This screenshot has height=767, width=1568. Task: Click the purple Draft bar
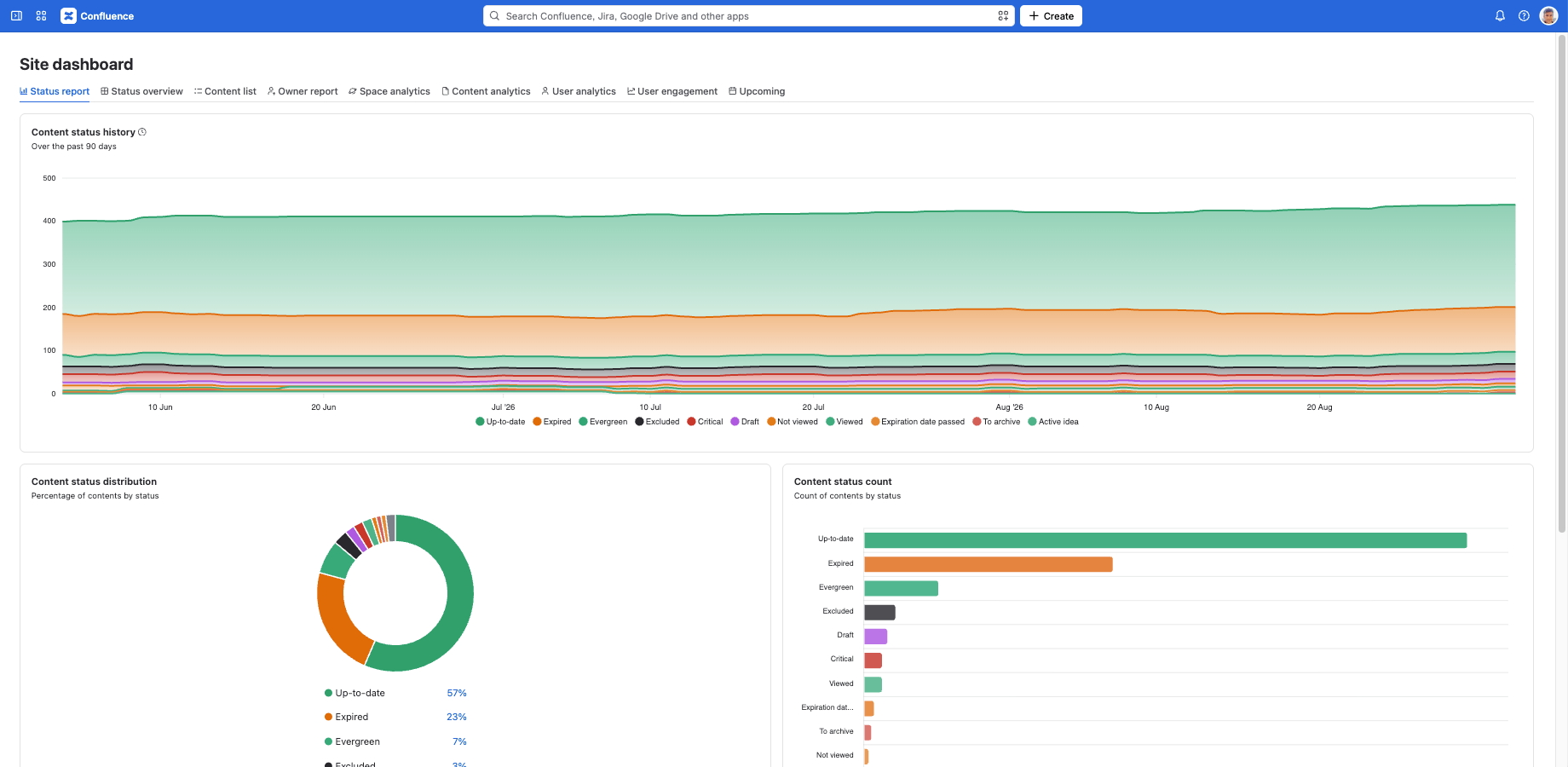(x=875, y=637)
